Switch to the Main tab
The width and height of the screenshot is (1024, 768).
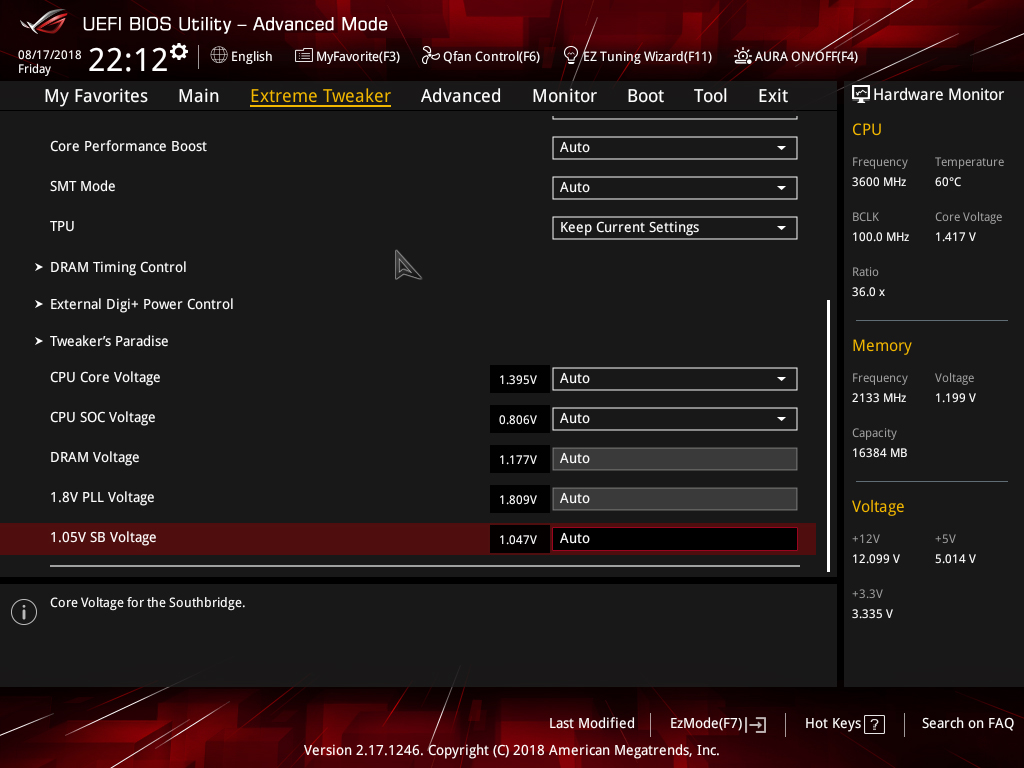(199, 96)
